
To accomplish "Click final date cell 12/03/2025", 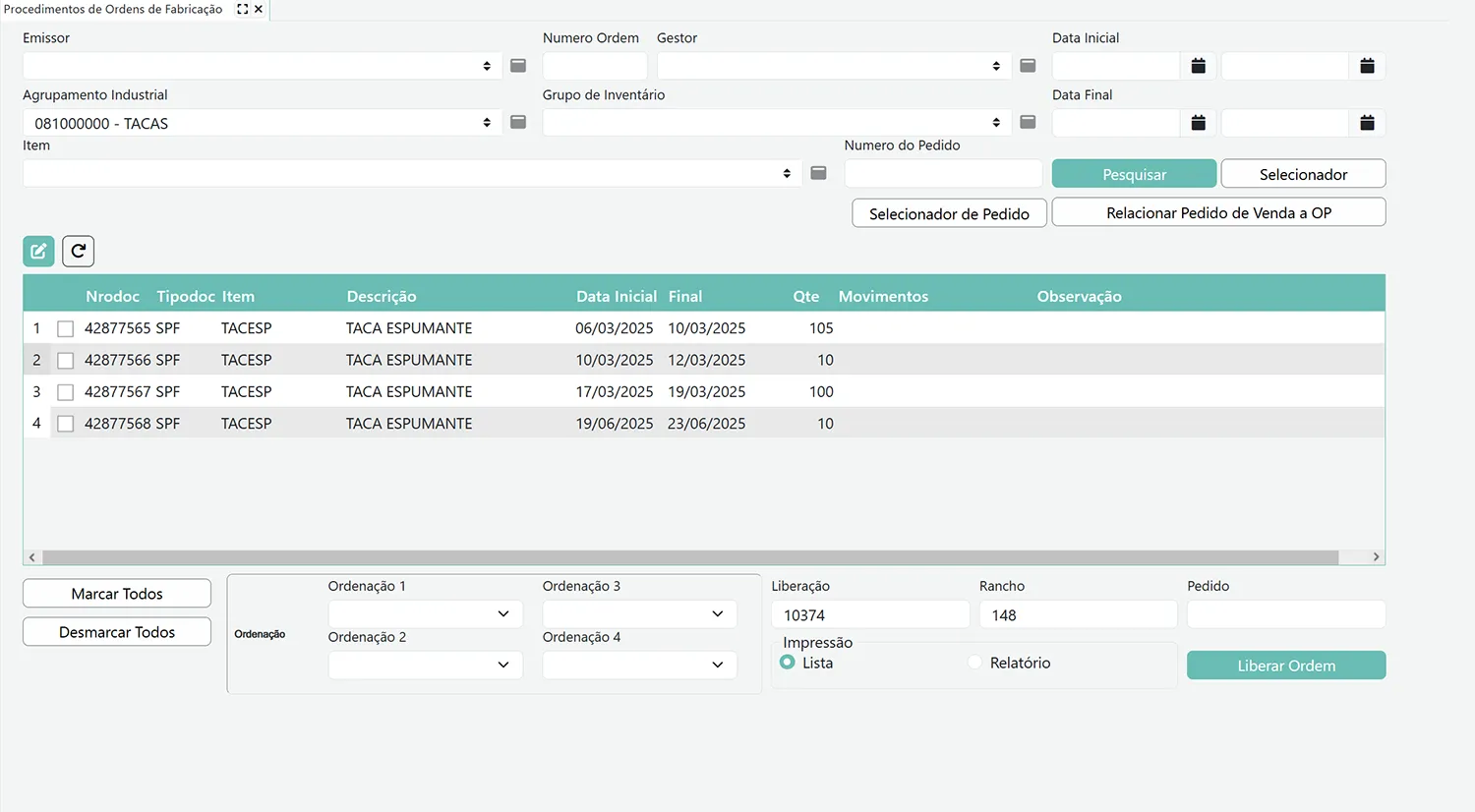I will 706,360.
